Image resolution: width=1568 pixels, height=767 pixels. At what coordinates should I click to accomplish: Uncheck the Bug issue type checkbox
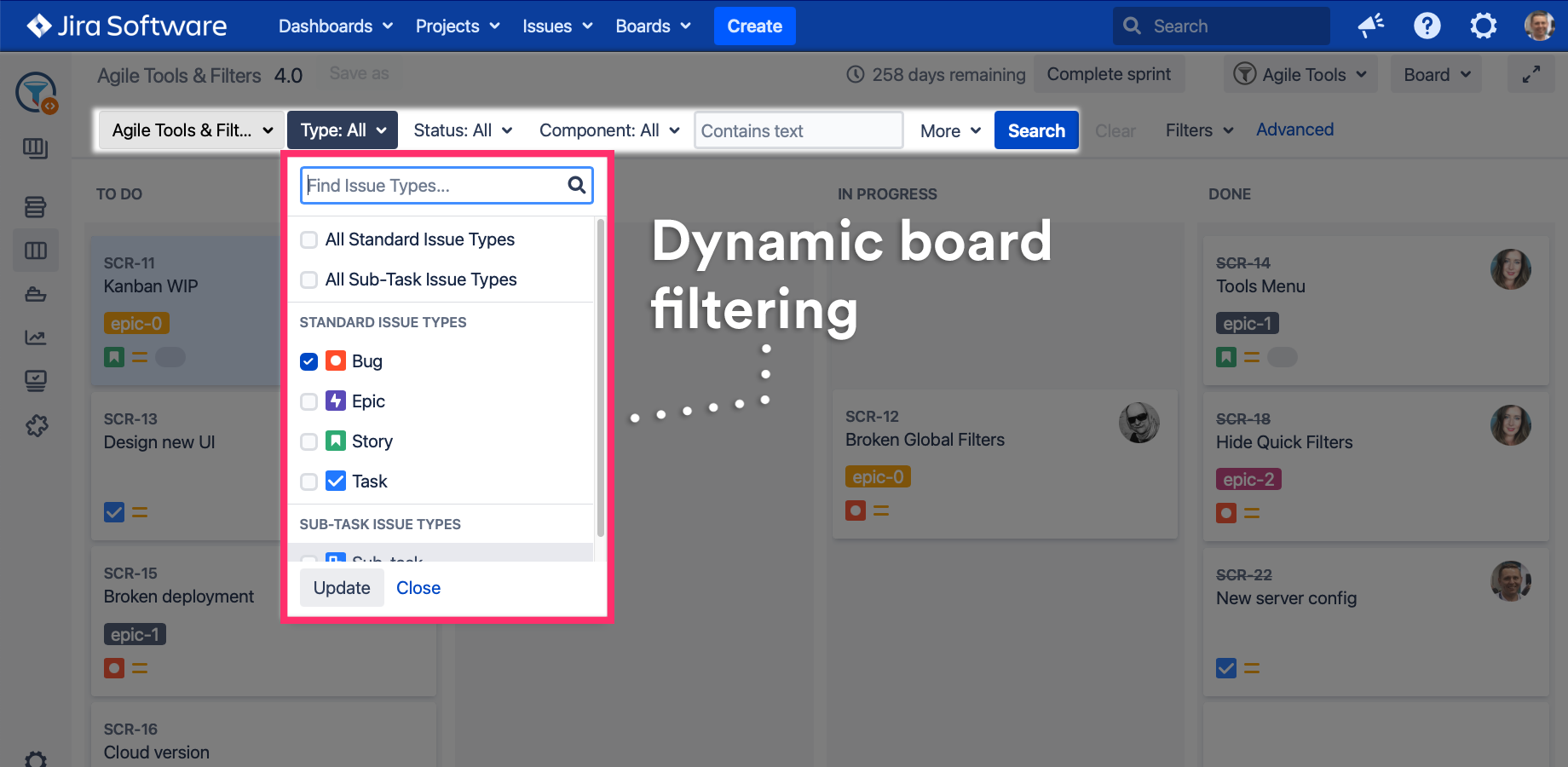tap(309, 361)
